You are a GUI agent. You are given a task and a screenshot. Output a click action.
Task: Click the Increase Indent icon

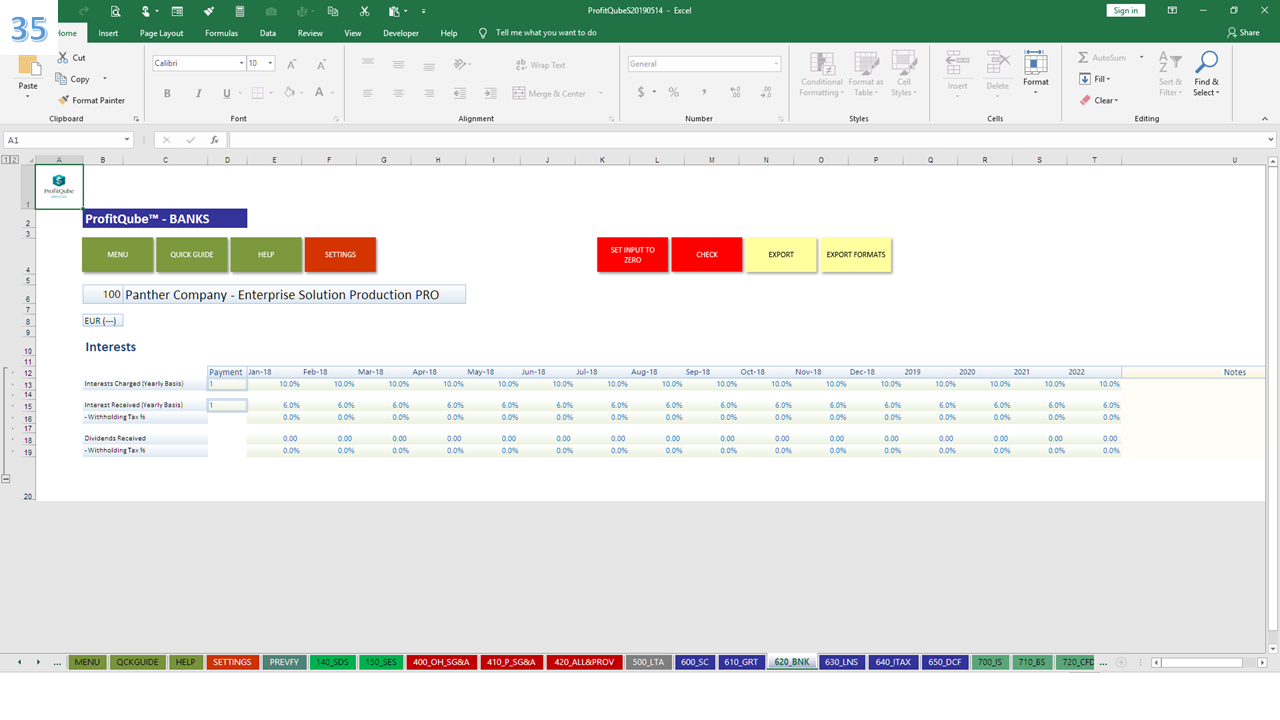tap(490, 93)
